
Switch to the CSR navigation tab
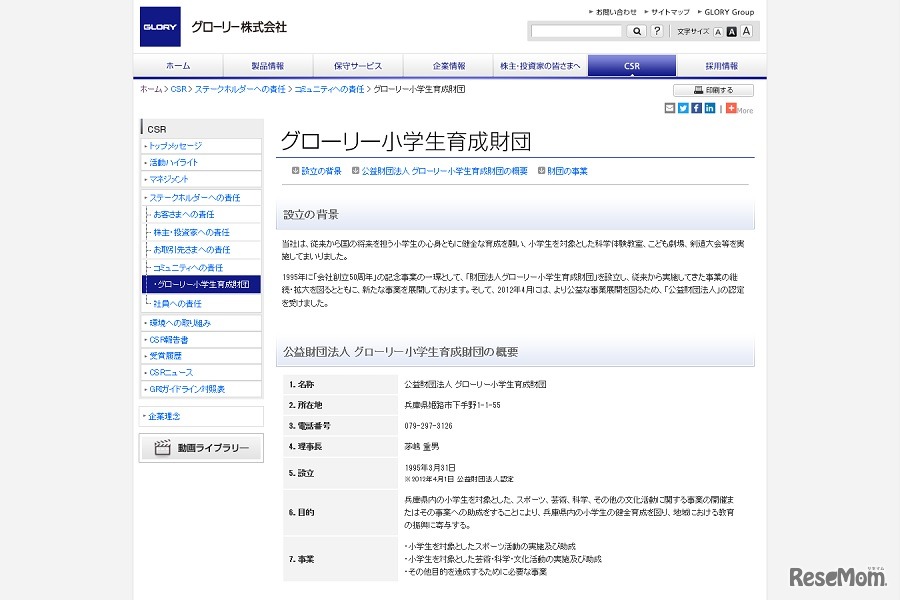tap(631, 64)
